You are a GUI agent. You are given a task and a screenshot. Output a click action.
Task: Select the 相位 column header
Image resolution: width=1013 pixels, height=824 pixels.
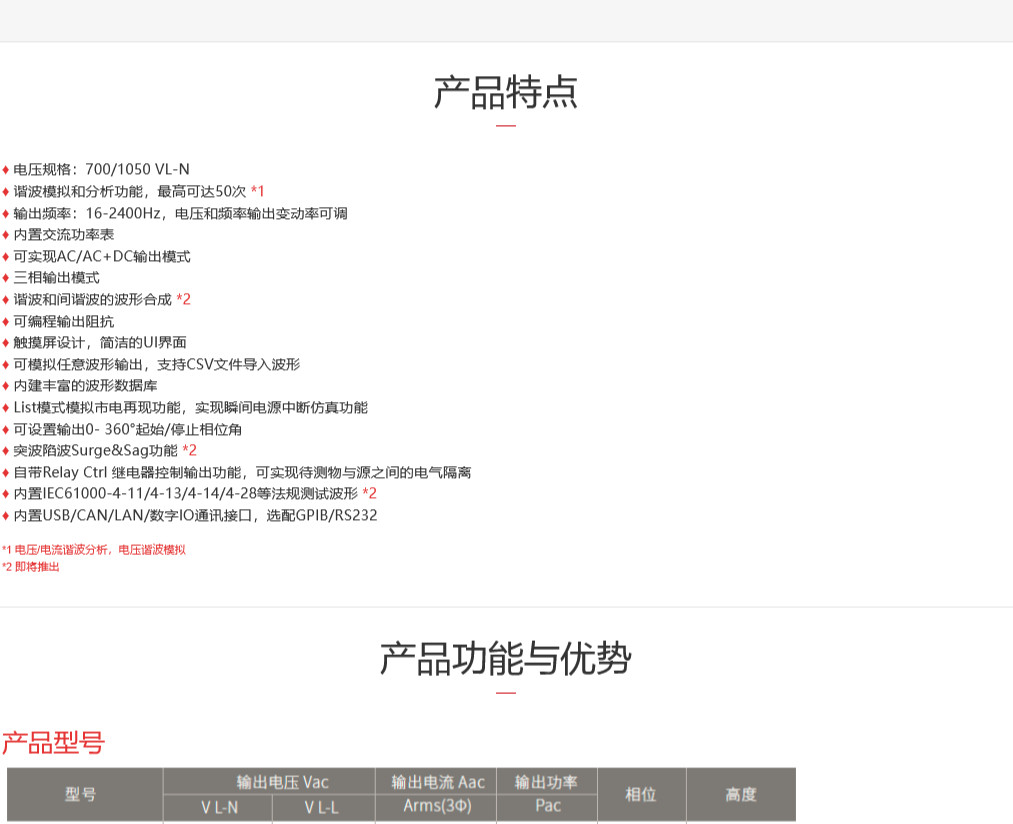(x=641, y=795)
